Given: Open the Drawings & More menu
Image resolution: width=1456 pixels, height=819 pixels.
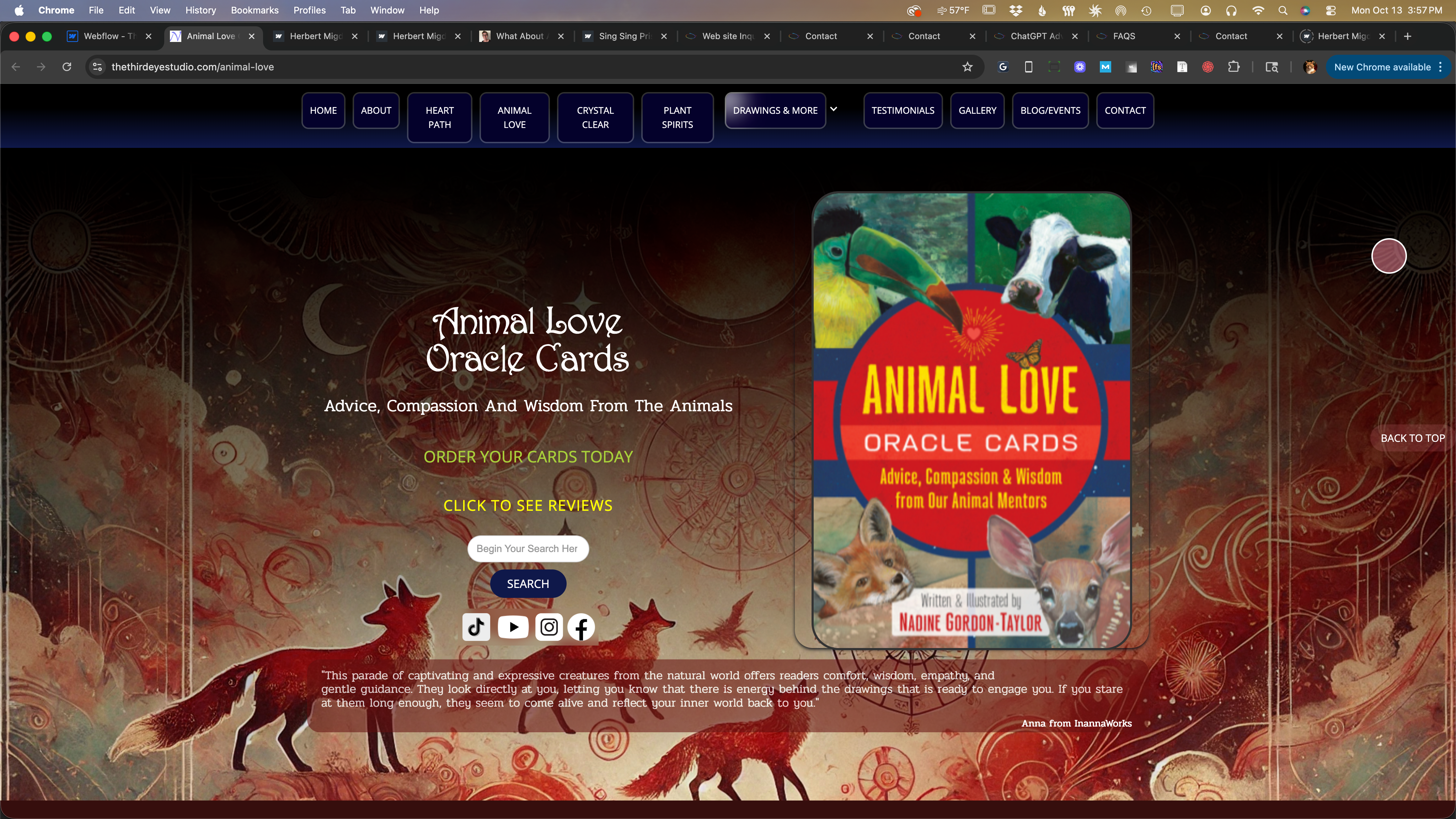Looking at the screenshot, I should [775, 110].
